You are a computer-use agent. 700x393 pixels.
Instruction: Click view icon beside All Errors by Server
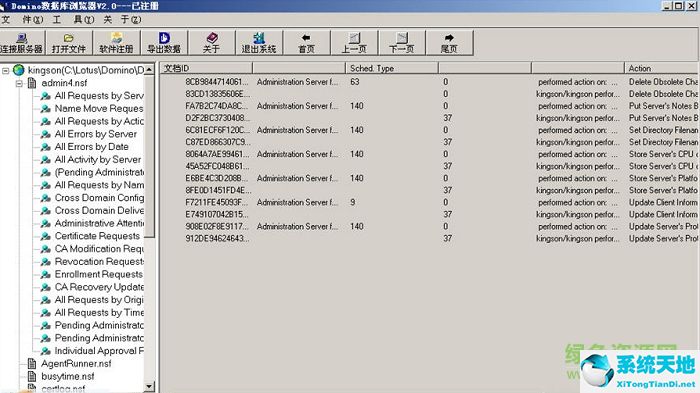pos(46,134)
